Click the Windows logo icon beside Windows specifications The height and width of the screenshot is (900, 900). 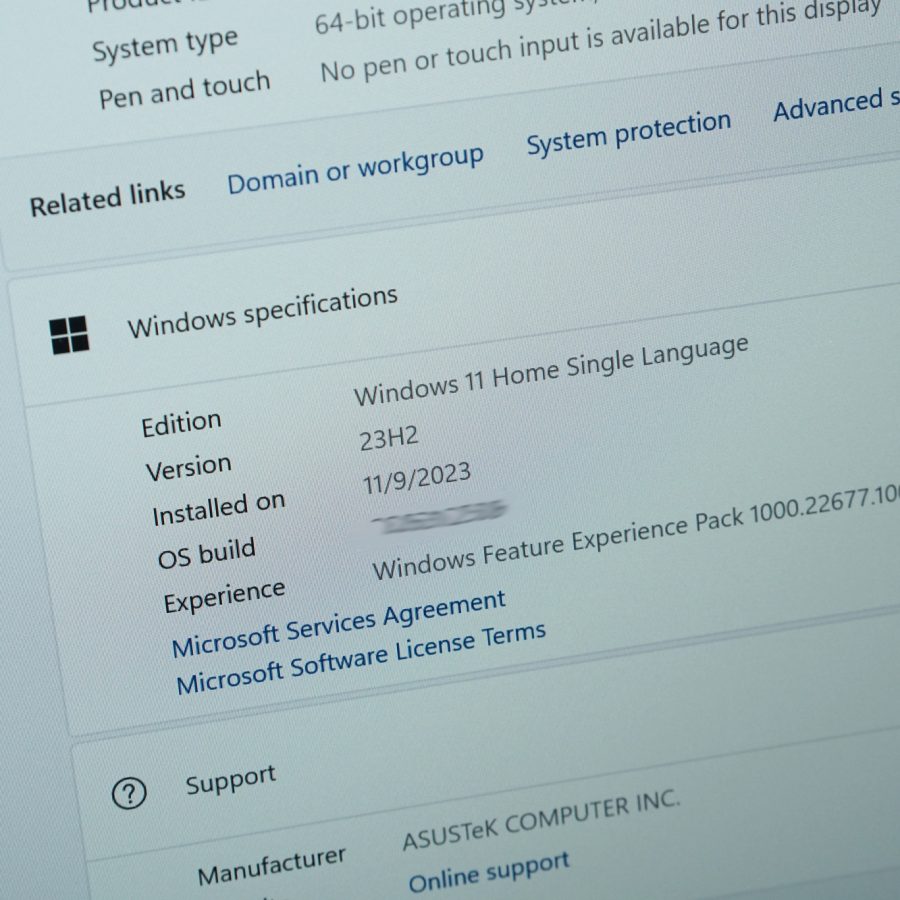(69, 335)
